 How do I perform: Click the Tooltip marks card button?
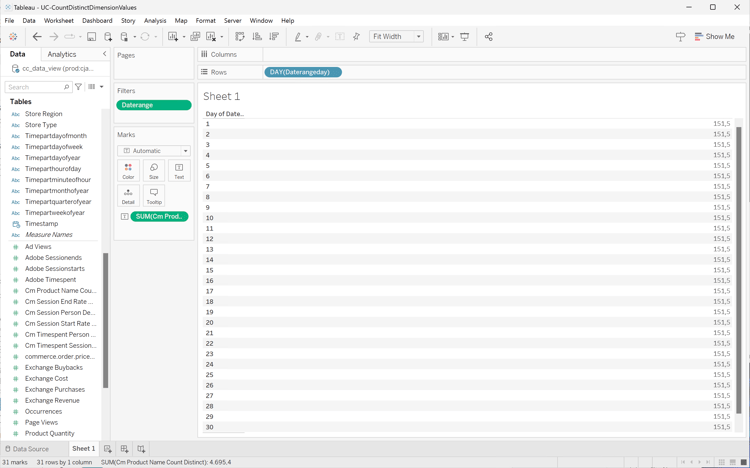(154, 196)
